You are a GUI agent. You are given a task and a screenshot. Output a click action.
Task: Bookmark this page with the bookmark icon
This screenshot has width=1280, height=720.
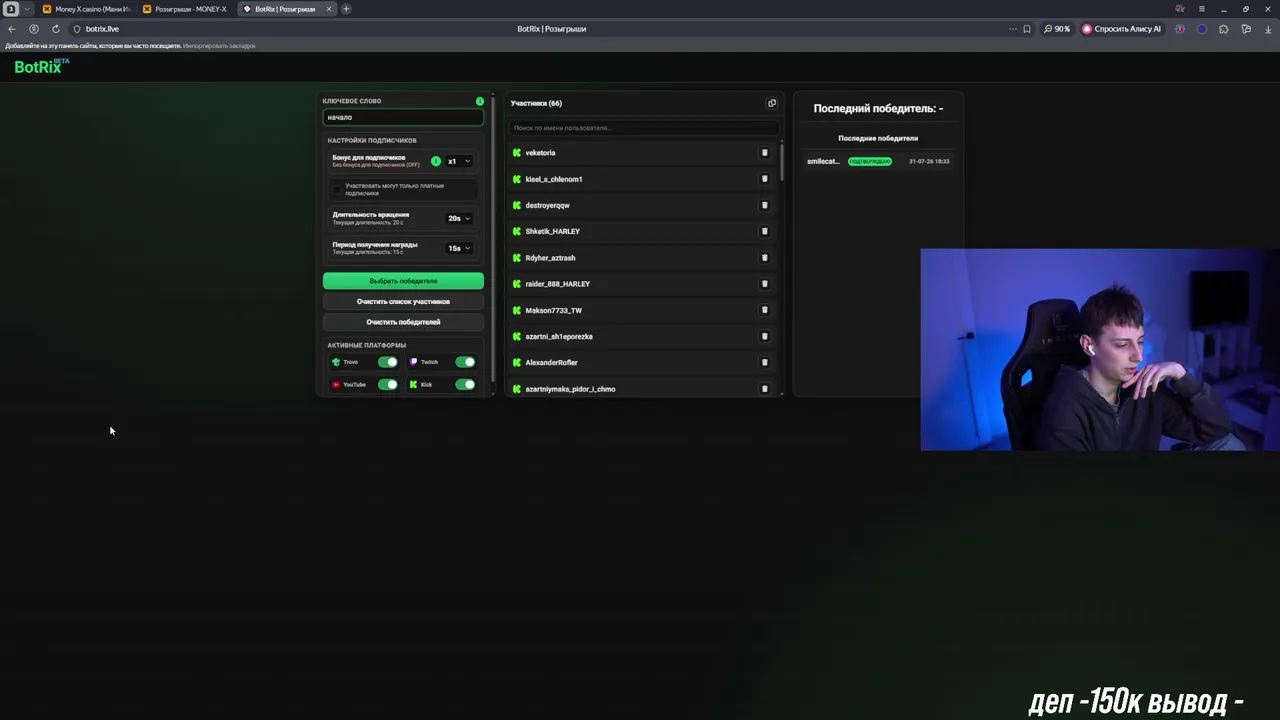(1027, 29)
